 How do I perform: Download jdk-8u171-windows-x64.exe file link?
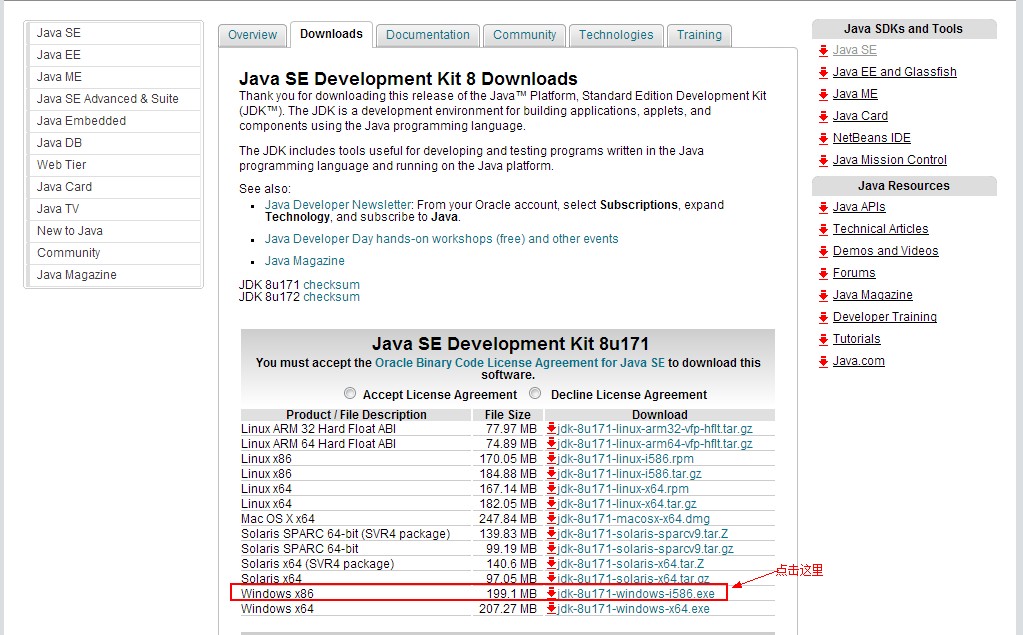click(634, 609)
